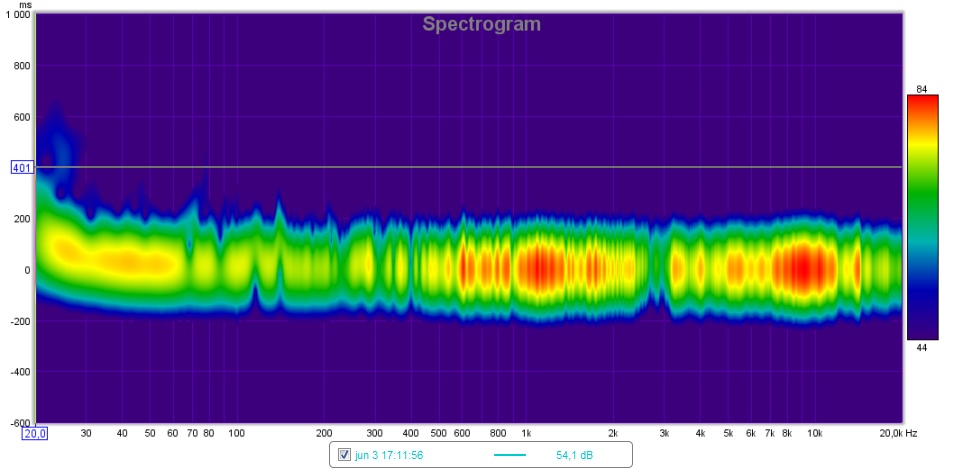963x469 pixels.
Task: Click the Spectrogram title text
Action: pos(482,25)
